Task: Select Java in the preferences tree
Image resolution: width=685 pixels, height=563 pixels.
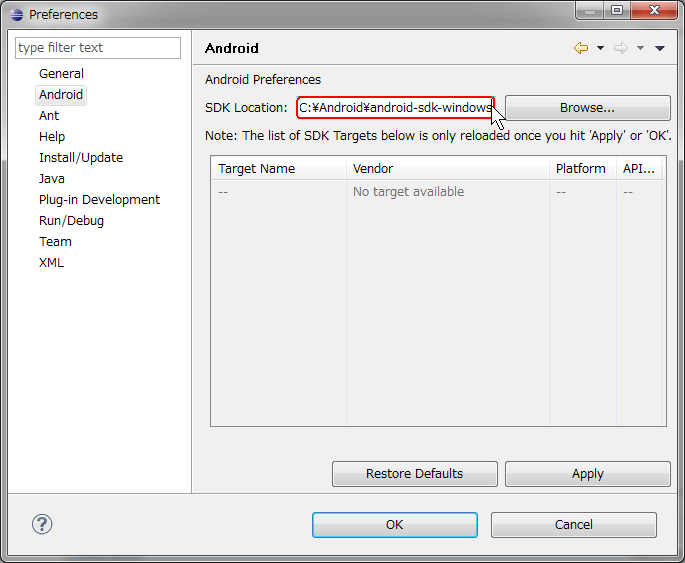Action: [x=52, y=179]
